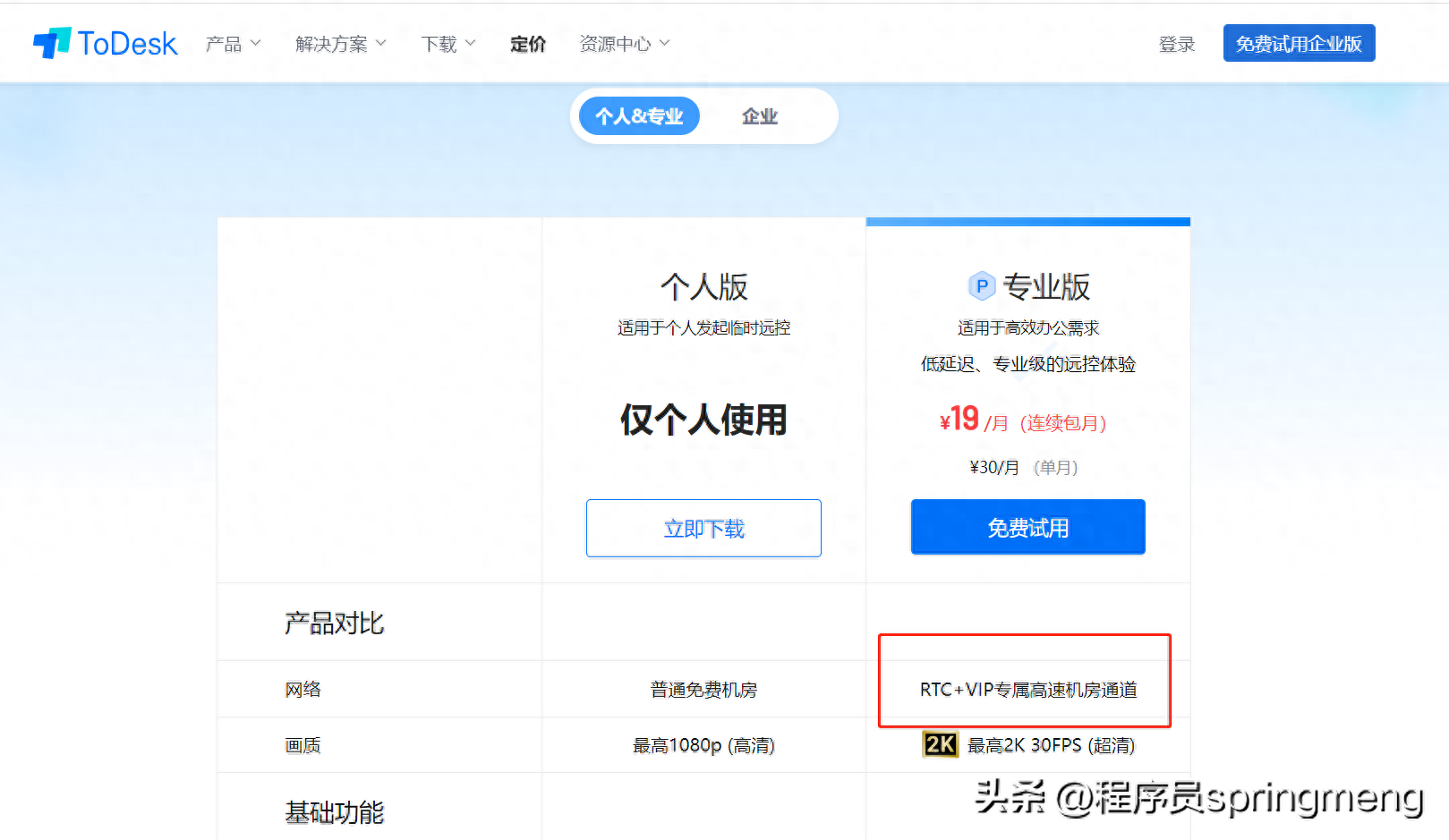Open the 下载 dropdown menu
Viewport: 1449px width, 840px height.
[448, 44]
